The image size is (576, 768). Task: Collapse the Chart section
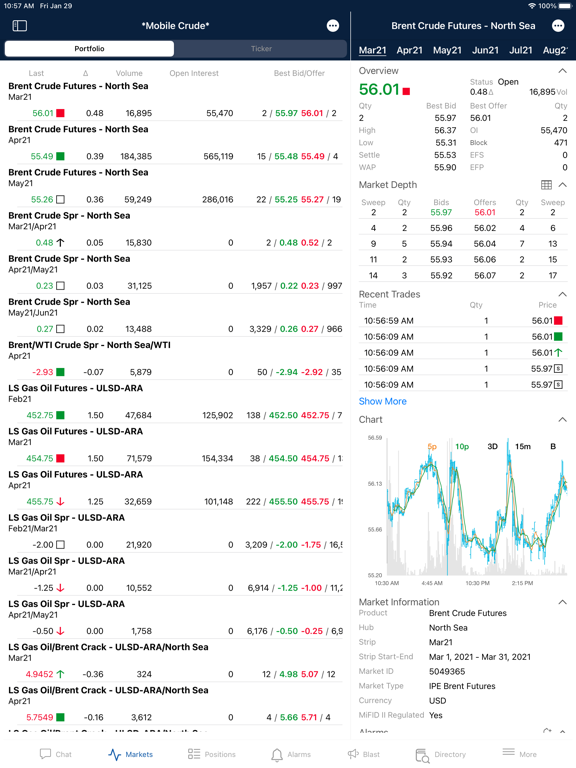click(562, 420)
